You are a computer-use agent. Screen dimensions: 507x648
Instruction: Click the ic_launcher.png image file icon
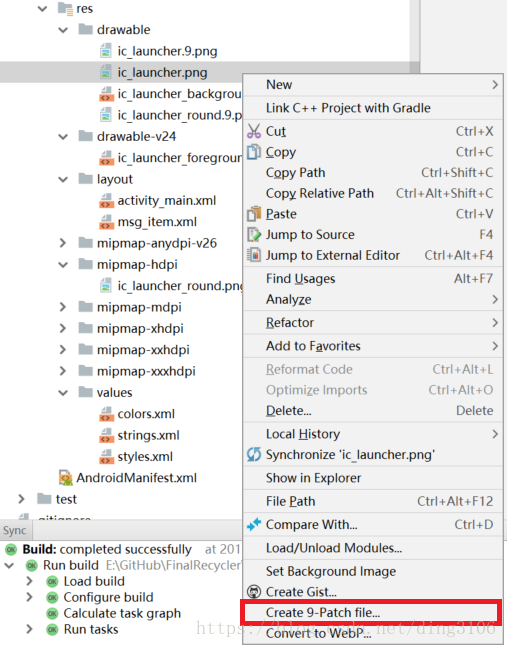(x=106, y=72)
